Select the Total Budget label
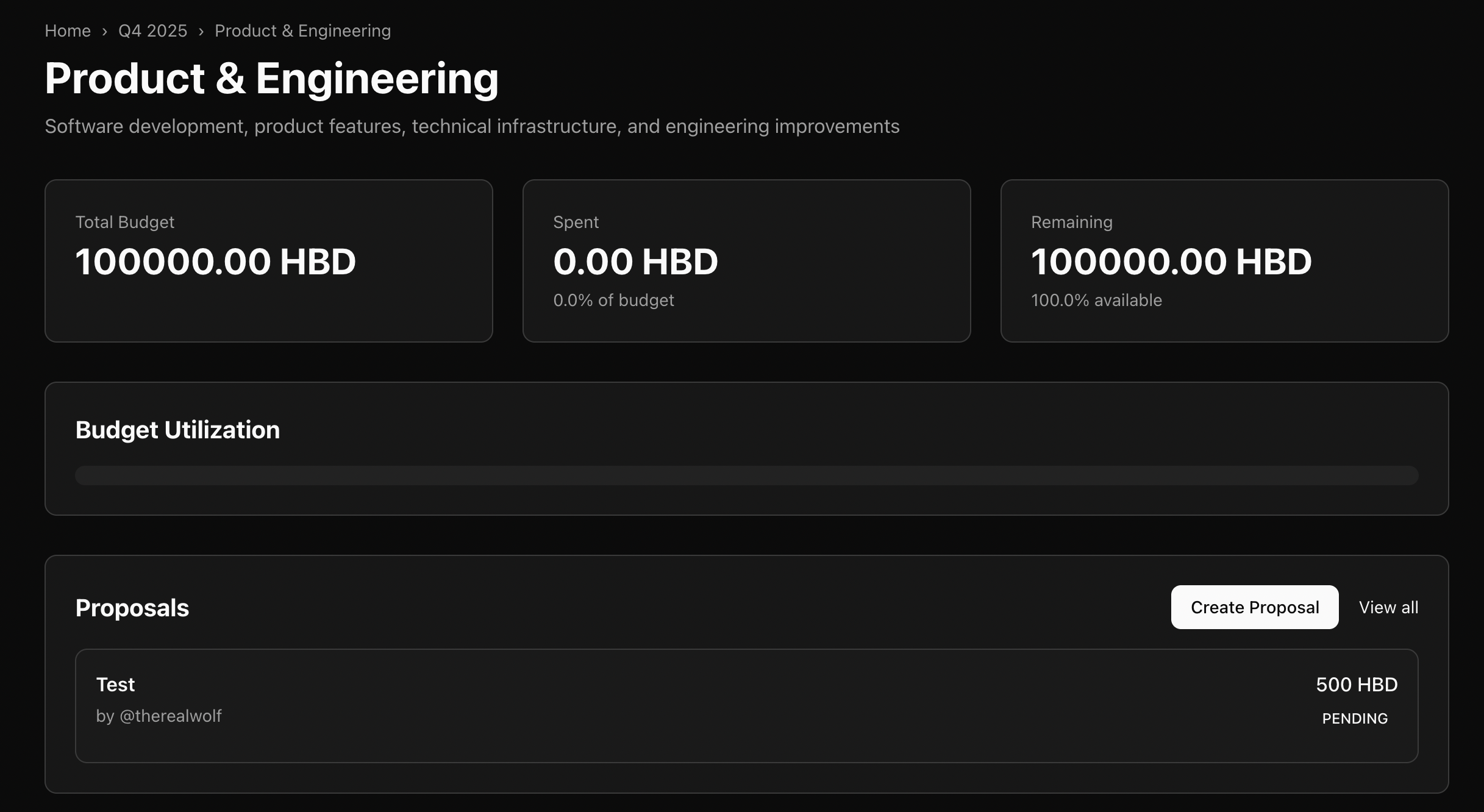 124,223
